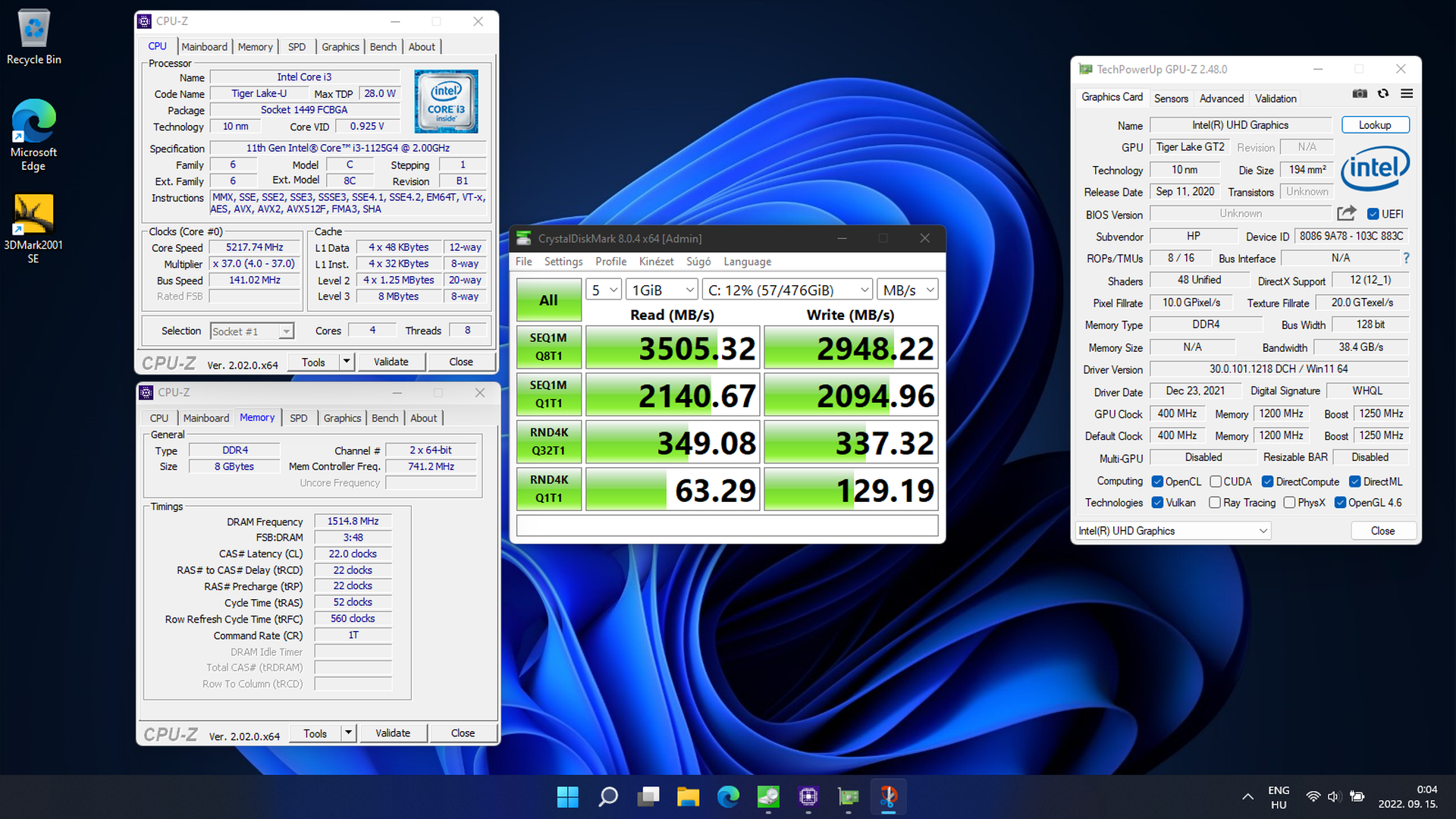Screen dimensions: 1456x819
Task: Switch to GPU-Z on the taskbar
Action: 849,797
